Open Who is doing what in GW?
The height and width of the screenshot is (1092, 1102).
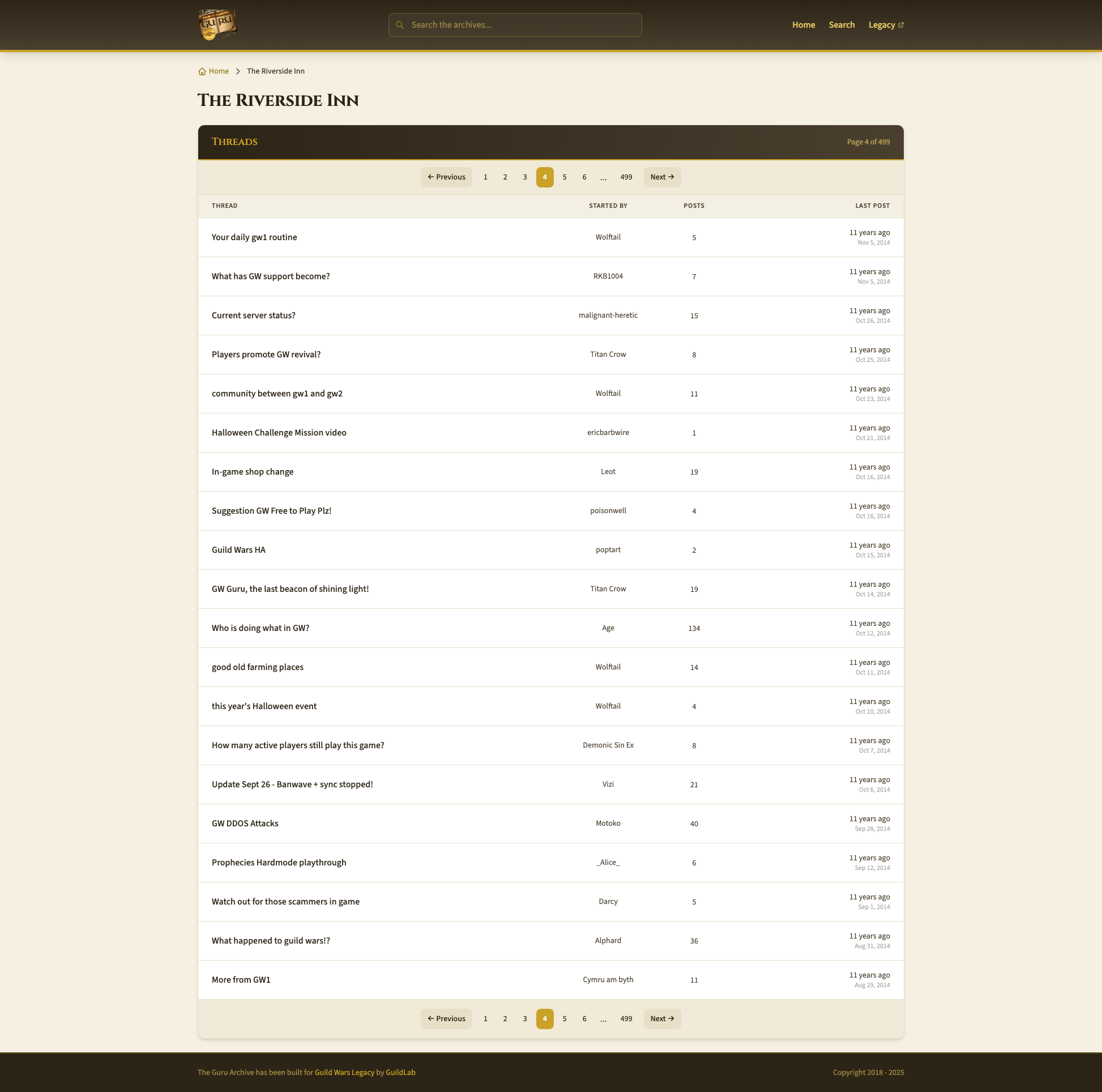click(260, 628)
